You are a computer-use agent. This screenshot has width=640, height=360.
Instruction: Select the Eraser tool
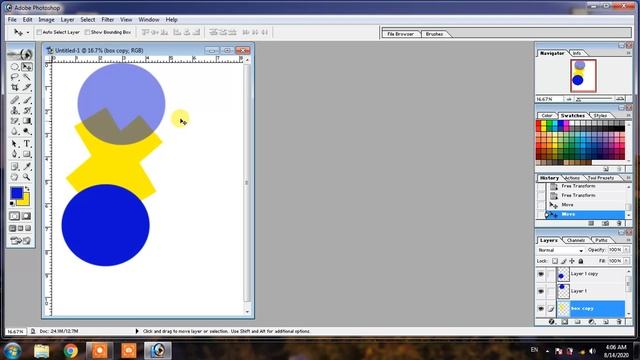point(15,121)
